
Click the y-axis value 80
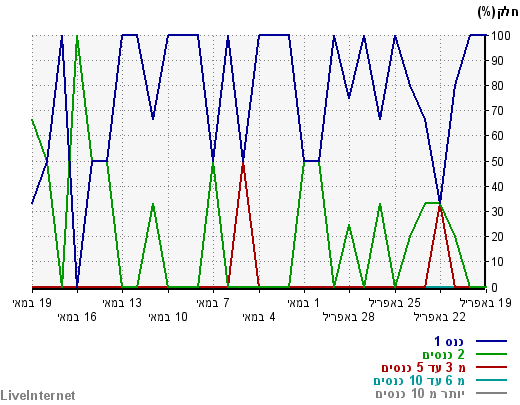click(x=497, y=86)
